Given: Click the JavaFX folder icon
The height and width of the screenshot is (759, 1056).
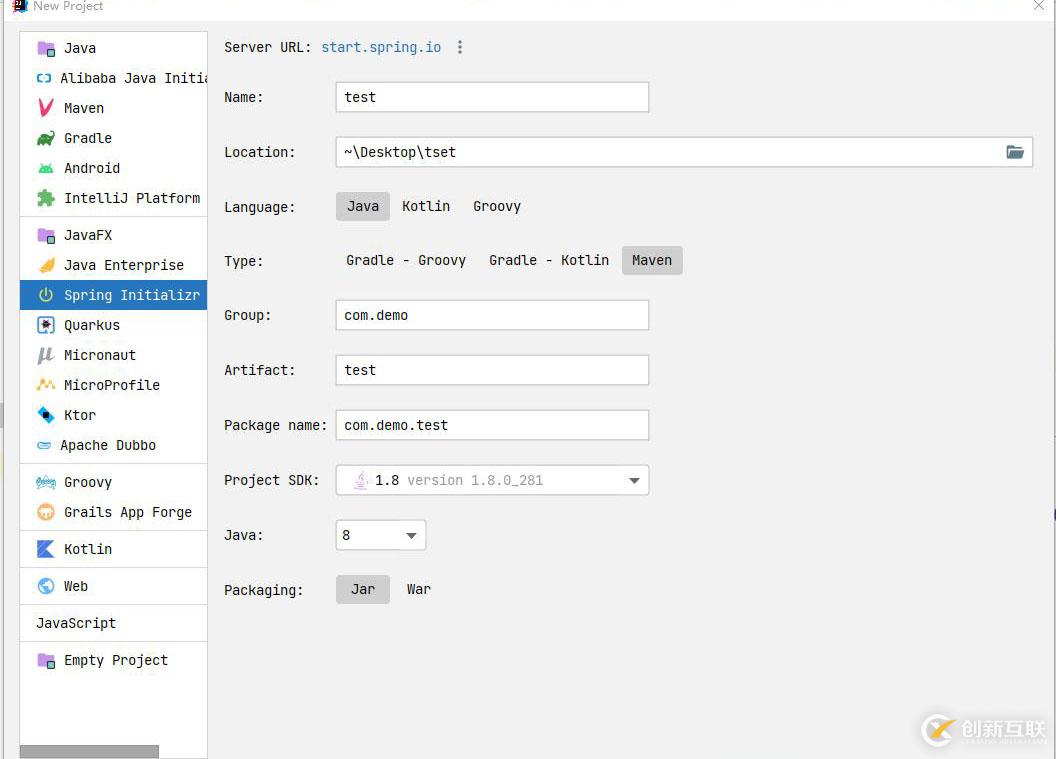Looking at the screenshot, I should coord(46,235).
